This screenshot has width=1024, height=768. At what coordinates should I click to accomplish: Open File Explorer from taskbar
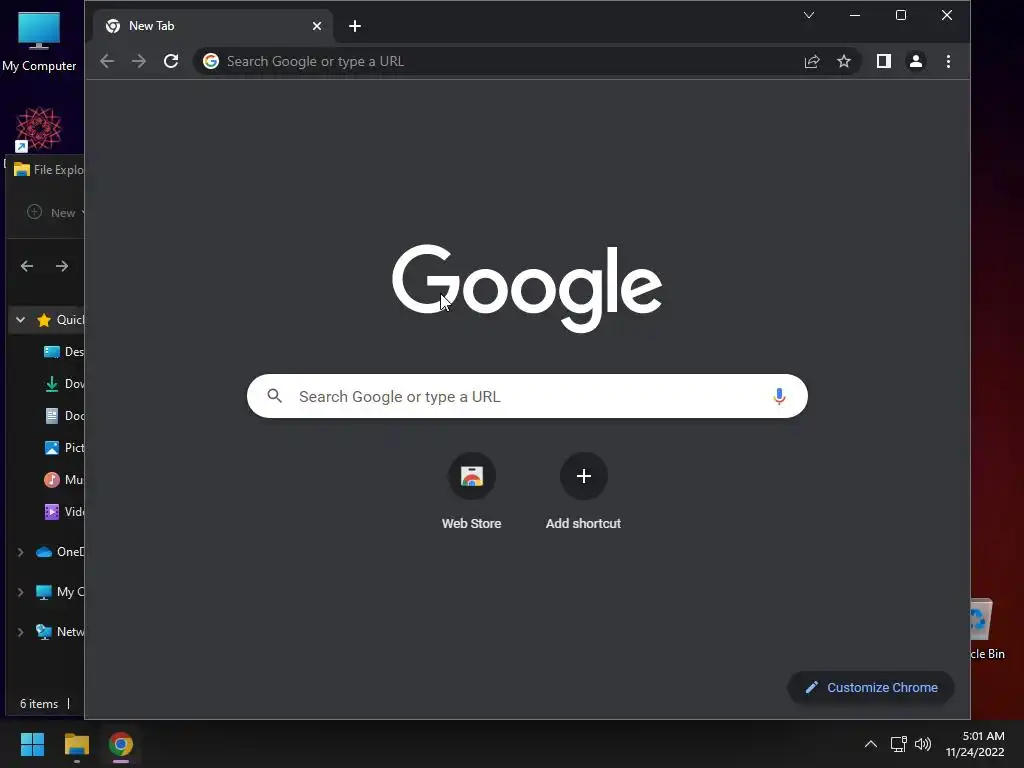[76, 744]
